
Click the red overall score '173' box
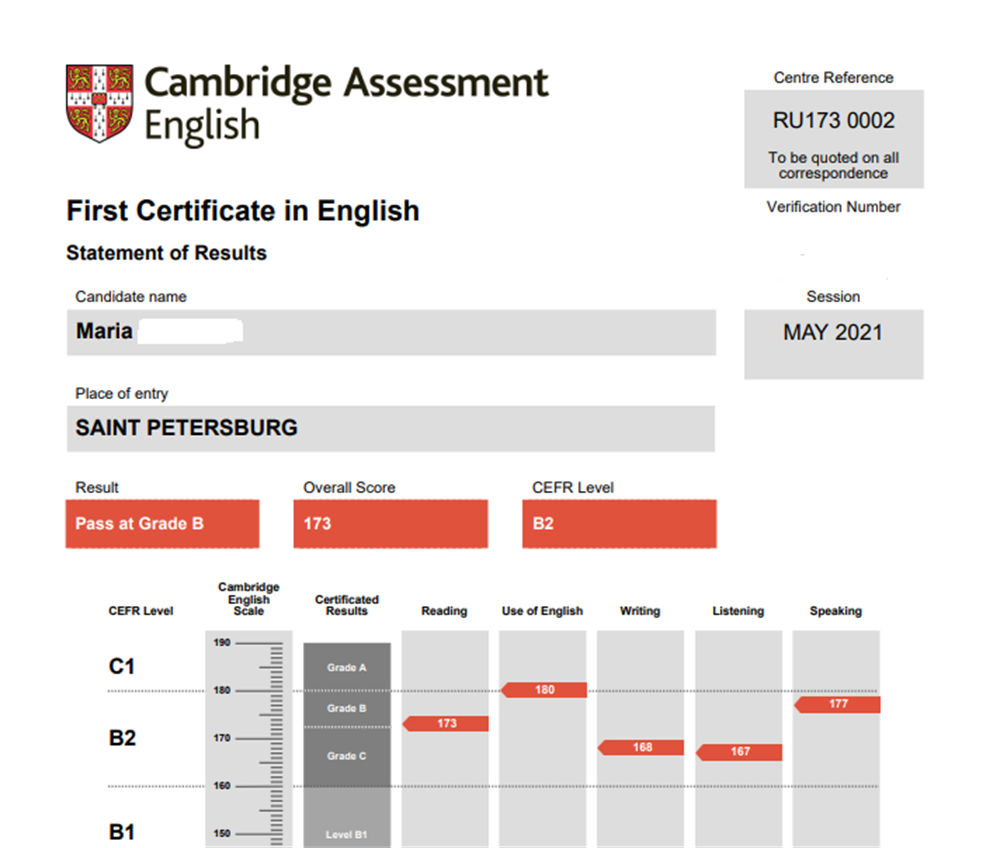[x=390, y=523]
